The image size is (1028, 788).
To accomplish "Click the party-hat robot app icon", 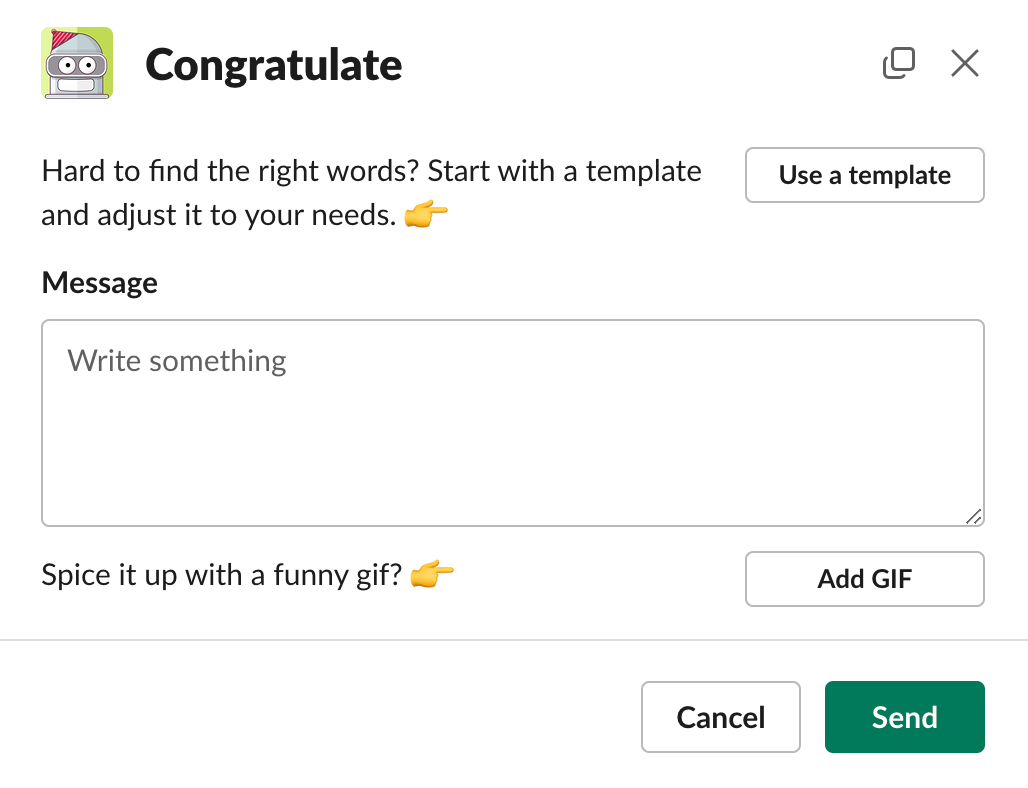I will click(77, 64).
